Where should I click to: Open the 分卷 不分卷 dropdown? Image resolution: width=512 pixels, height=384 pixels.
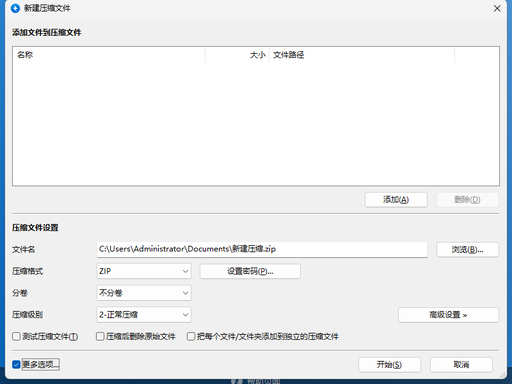(144, 293)
